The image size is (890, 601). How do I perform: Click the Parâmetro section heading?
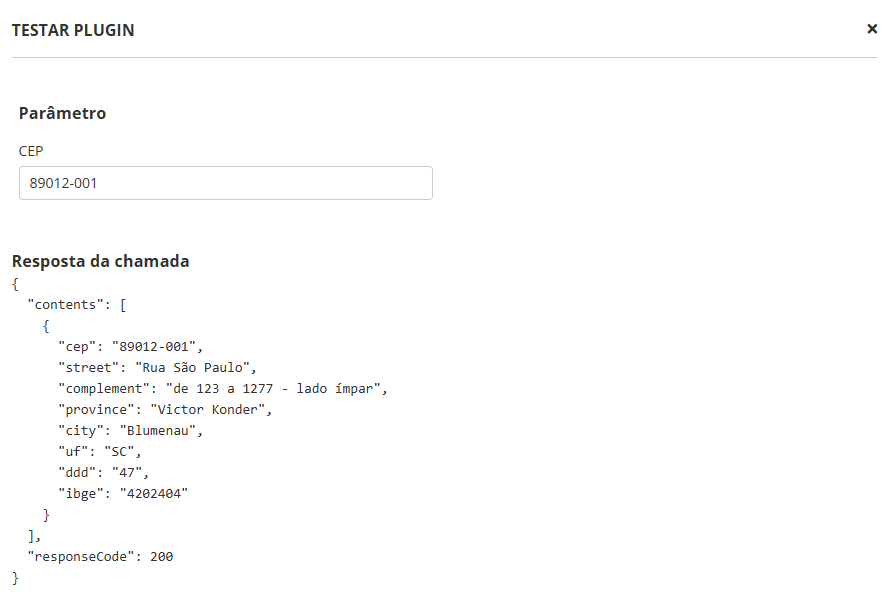click(62, 113)
